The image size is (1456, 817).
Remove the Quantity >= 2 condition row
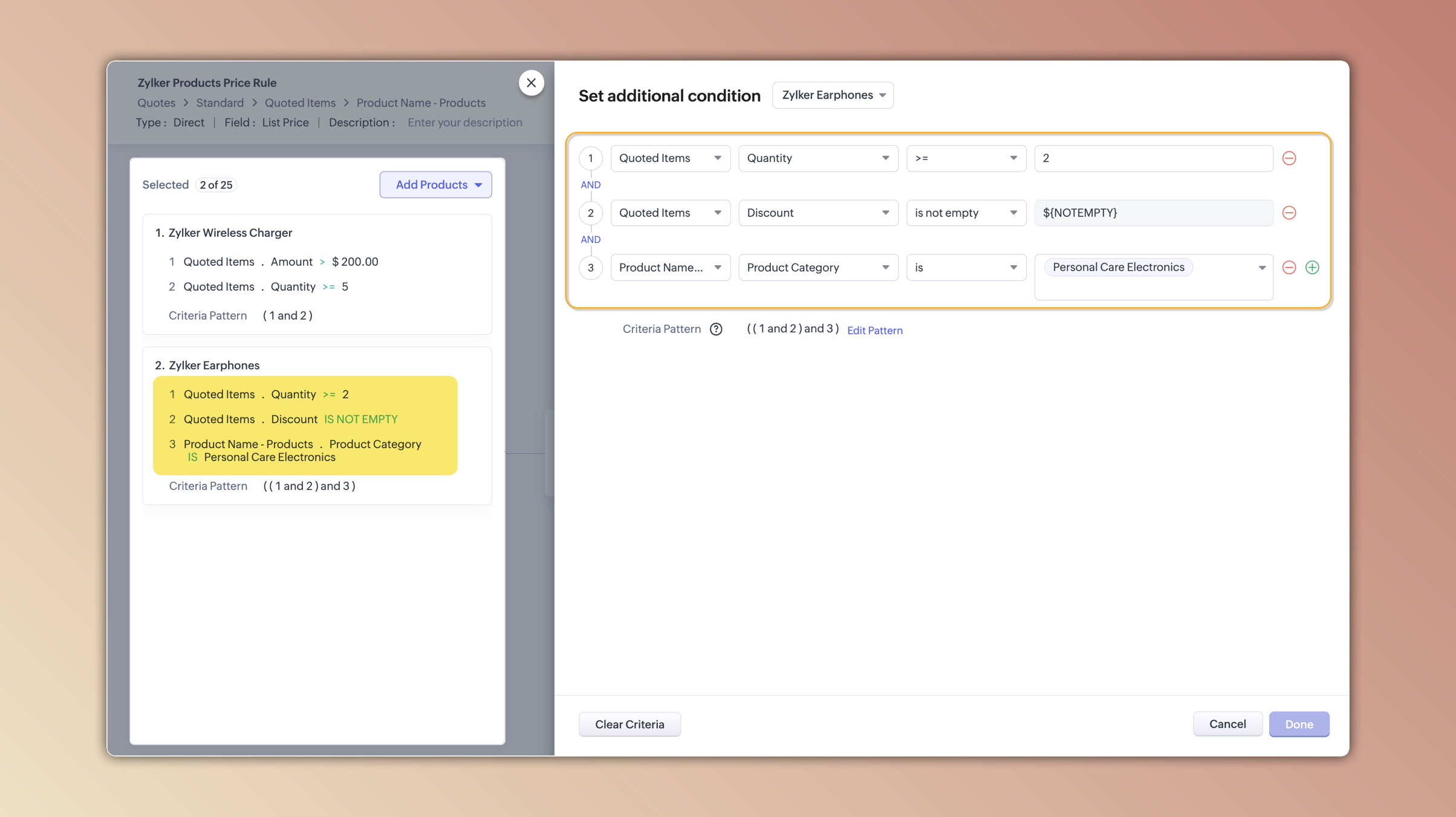coord(1290,158)
